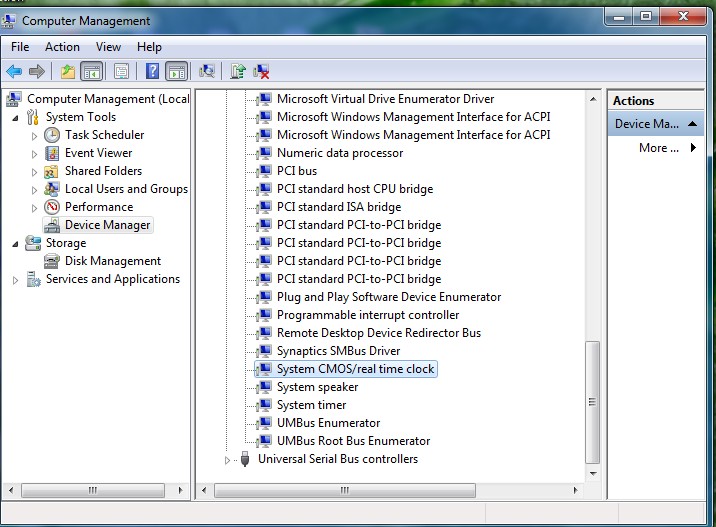Expand Services and Applications node
Viewport: 716px width, 527px height.
pos(16,280)
